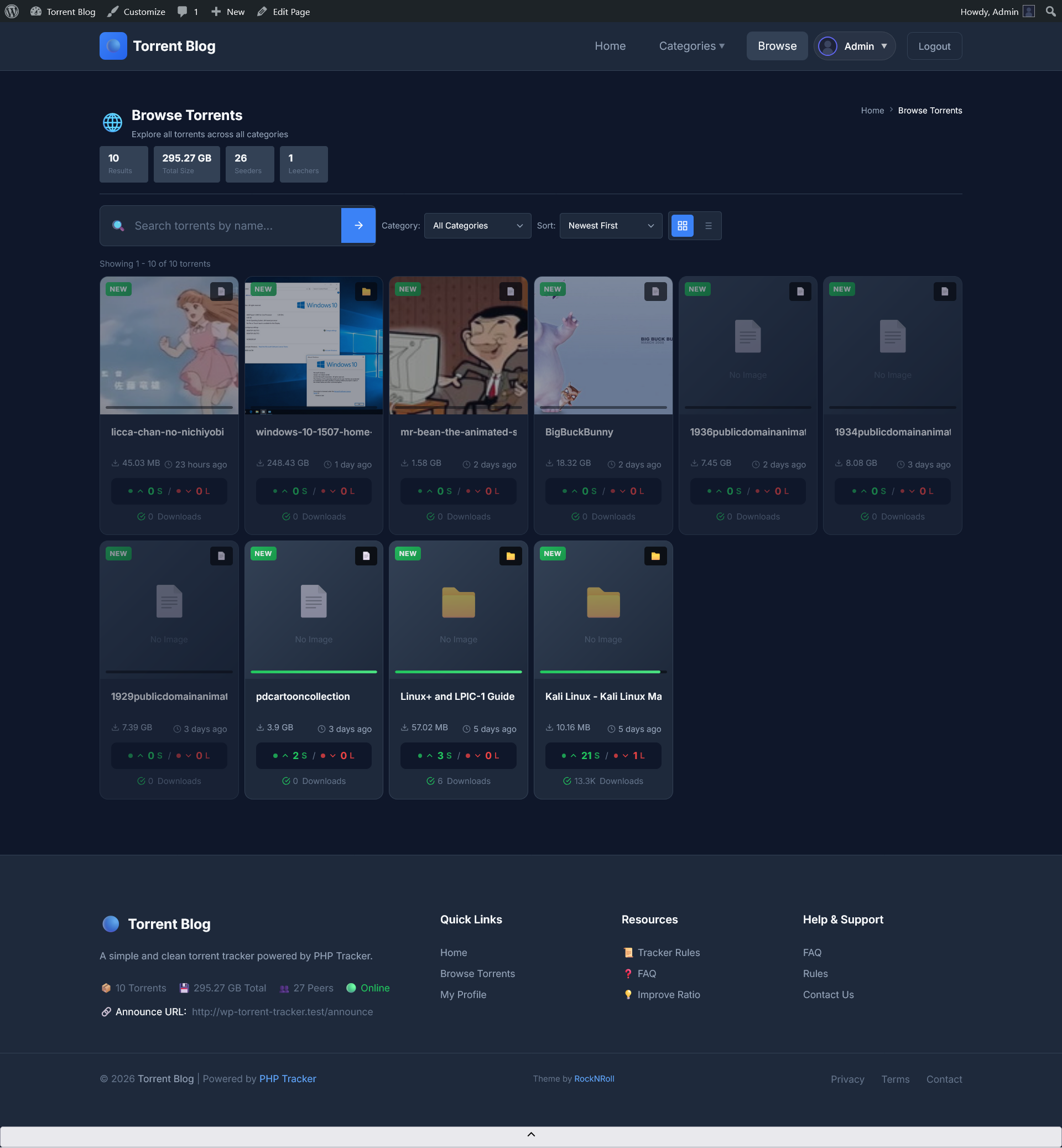Open the All Categories filter dropdown
1062x1148 pixels.
pos(477,226)
